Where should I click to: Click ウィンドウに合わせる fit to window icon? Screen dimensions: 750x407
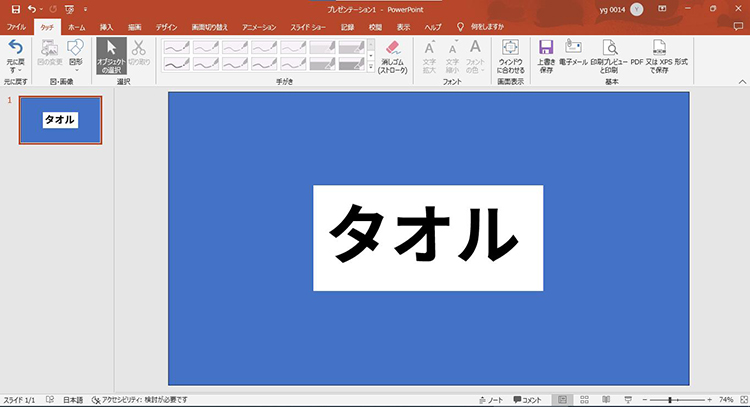pyautogui.click(x=510, y=56)
